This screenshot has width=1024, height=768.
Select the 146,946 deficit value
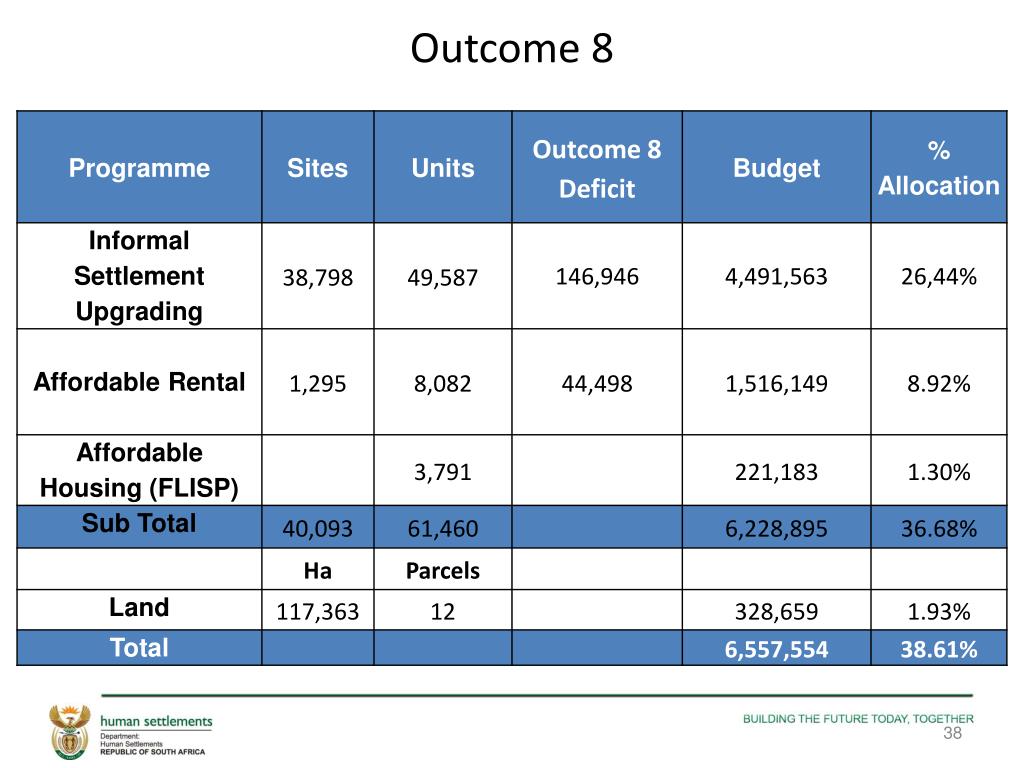click(x=597, y=276)
